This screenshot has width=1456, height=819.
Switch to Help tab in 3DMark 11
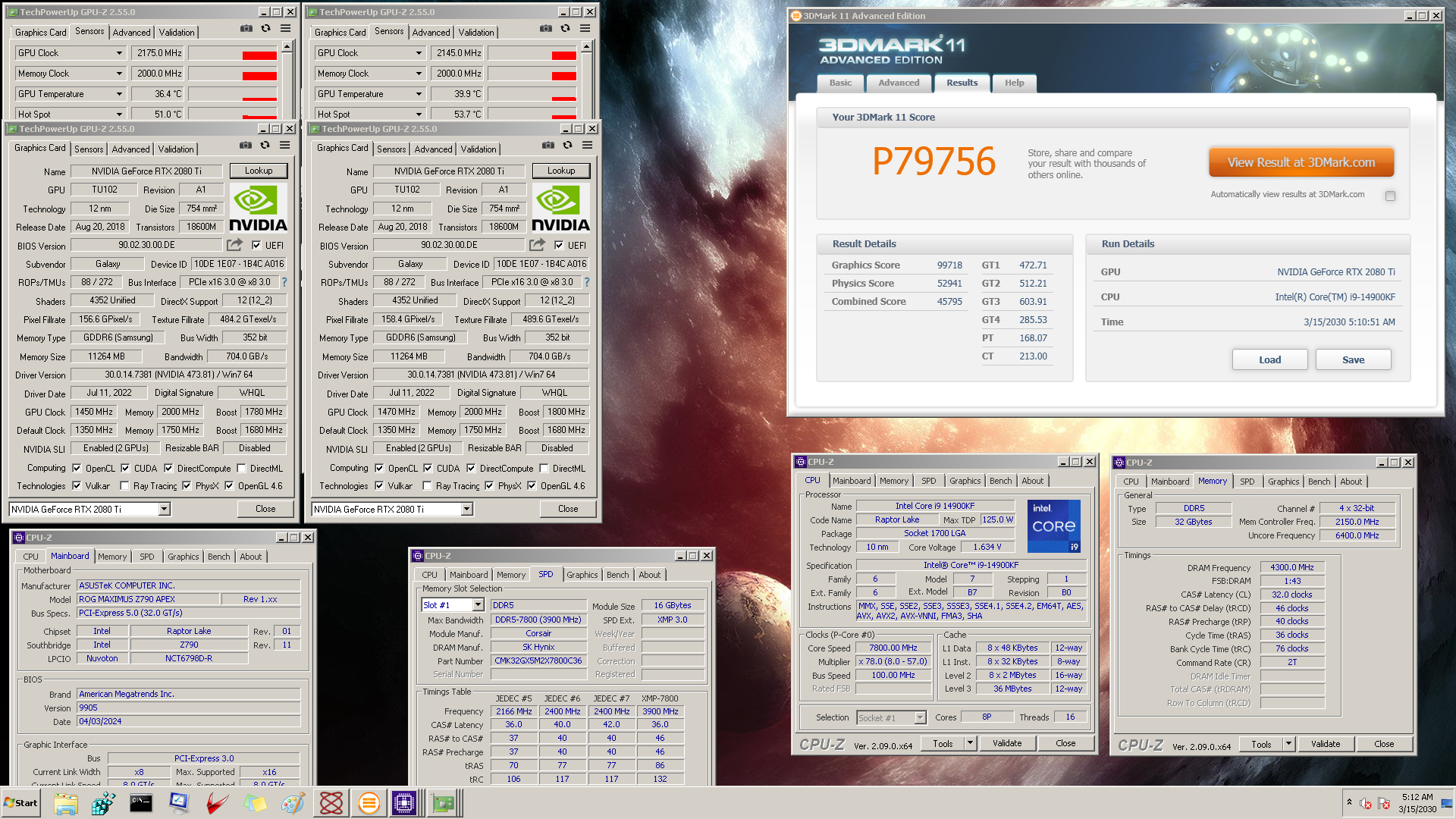pyautogui.click(x=1014, y=83)
